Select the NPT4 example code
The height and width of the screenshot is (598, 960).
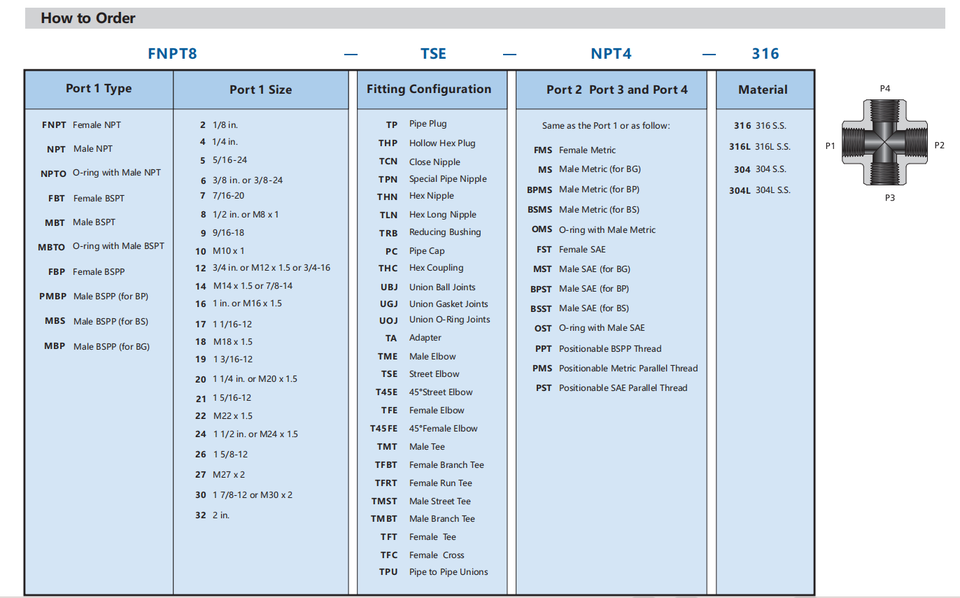click(x=610, y=54)
